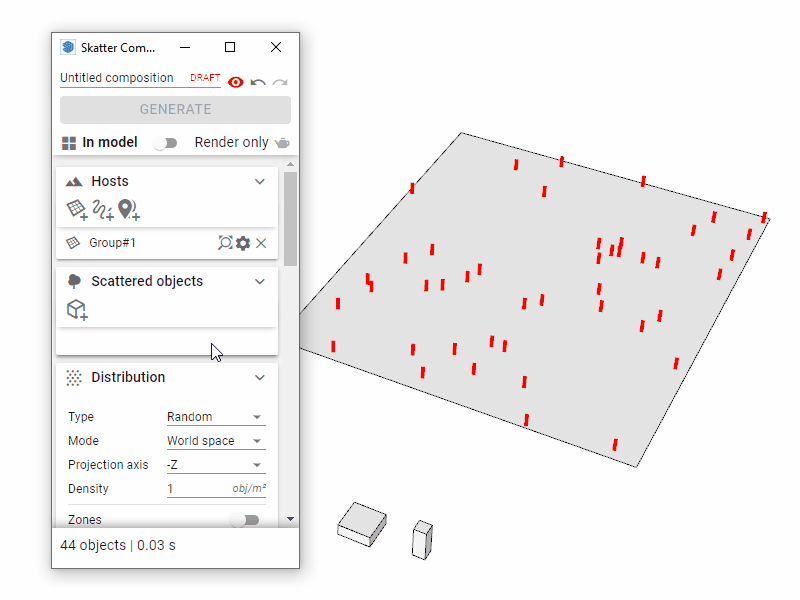Open Group#1 host settings gear
This screenshot has height=600, width=800.
click(x=243, y=243)
